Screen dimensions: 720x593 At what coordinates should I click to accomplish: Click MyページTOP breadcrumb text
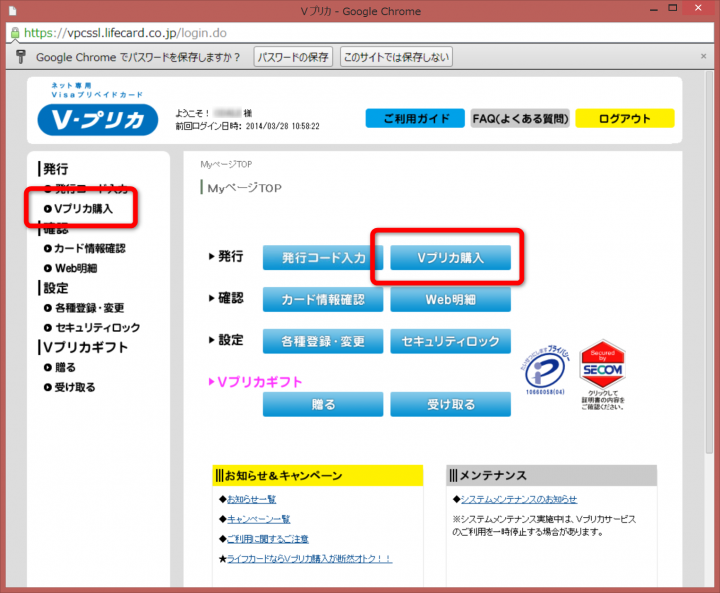[x=226, y=164]
